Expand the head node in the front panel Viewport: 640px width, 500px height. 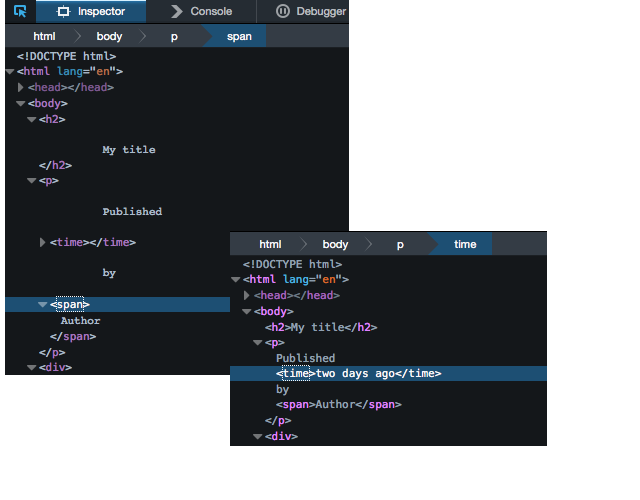247,295
